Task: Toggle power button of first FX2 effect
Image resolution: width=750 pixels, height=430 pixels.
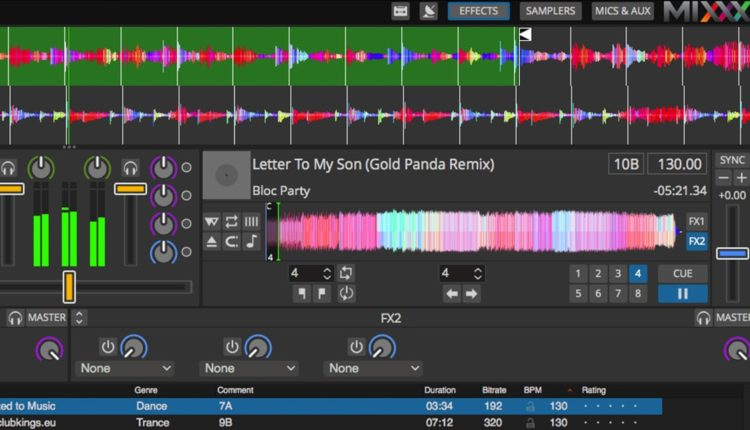Action: point(108,347)
